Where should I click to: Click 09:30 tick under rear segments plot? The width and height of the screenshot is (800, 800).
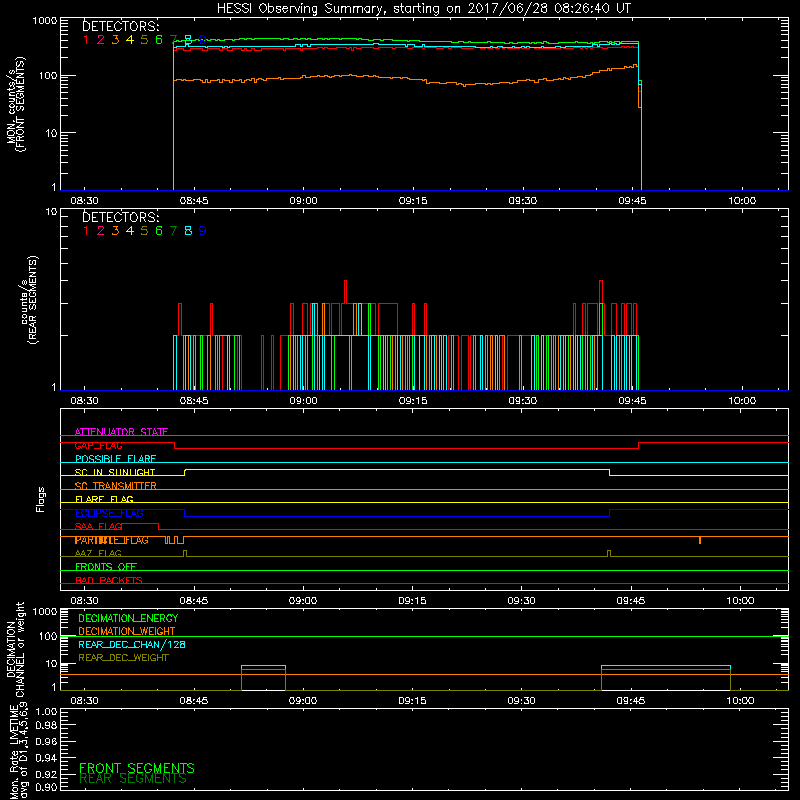click(x=522, y=401)
